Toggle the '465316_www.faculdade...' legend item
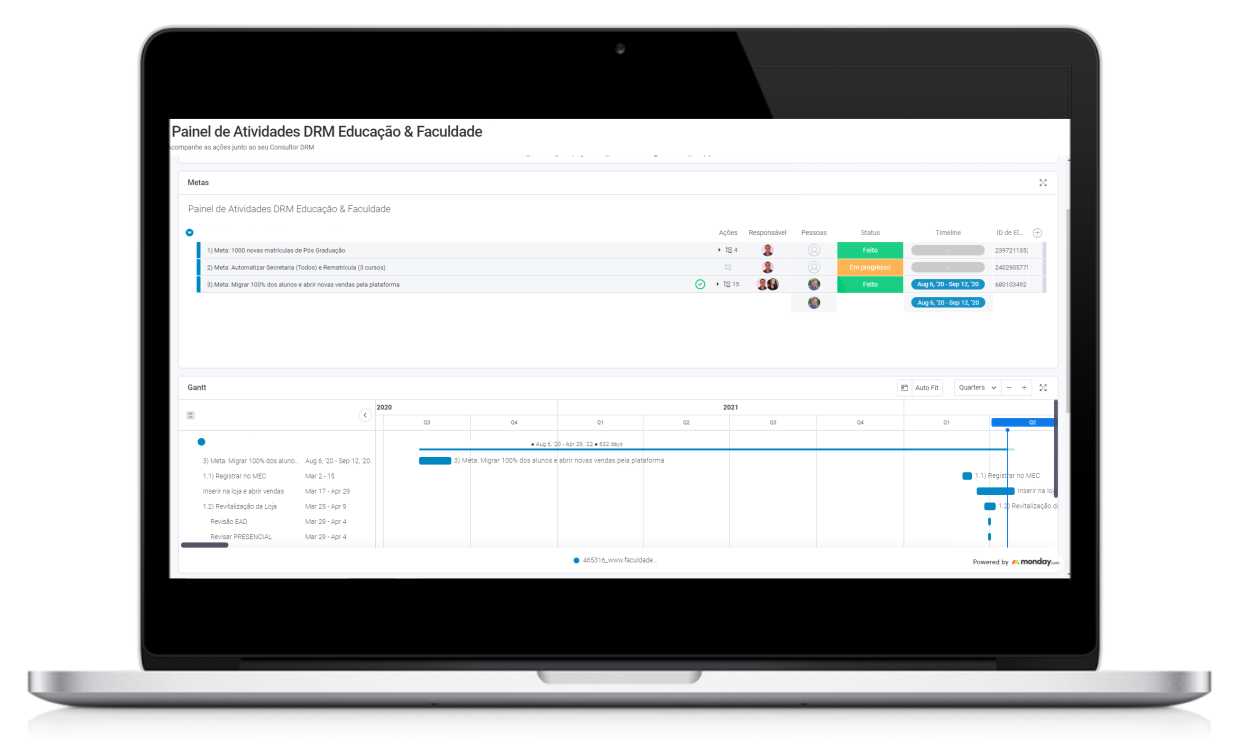The width and height of the screenshot is (1240, 744). [x=616, y=560]
